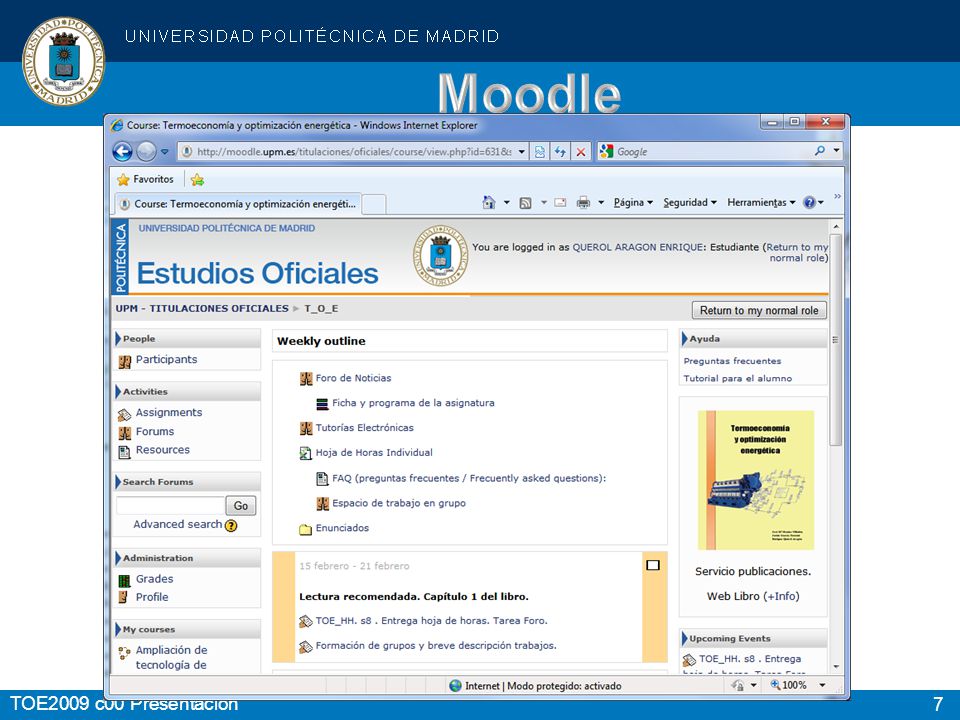Expand the address bar history dropdown
Image resolution: width=960 pixels, height=720 pixels.
(x=522, y=152)
